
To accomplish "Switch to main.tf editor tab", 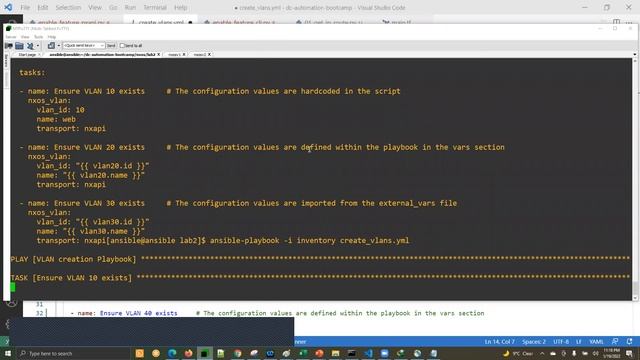I will [397, 22].
